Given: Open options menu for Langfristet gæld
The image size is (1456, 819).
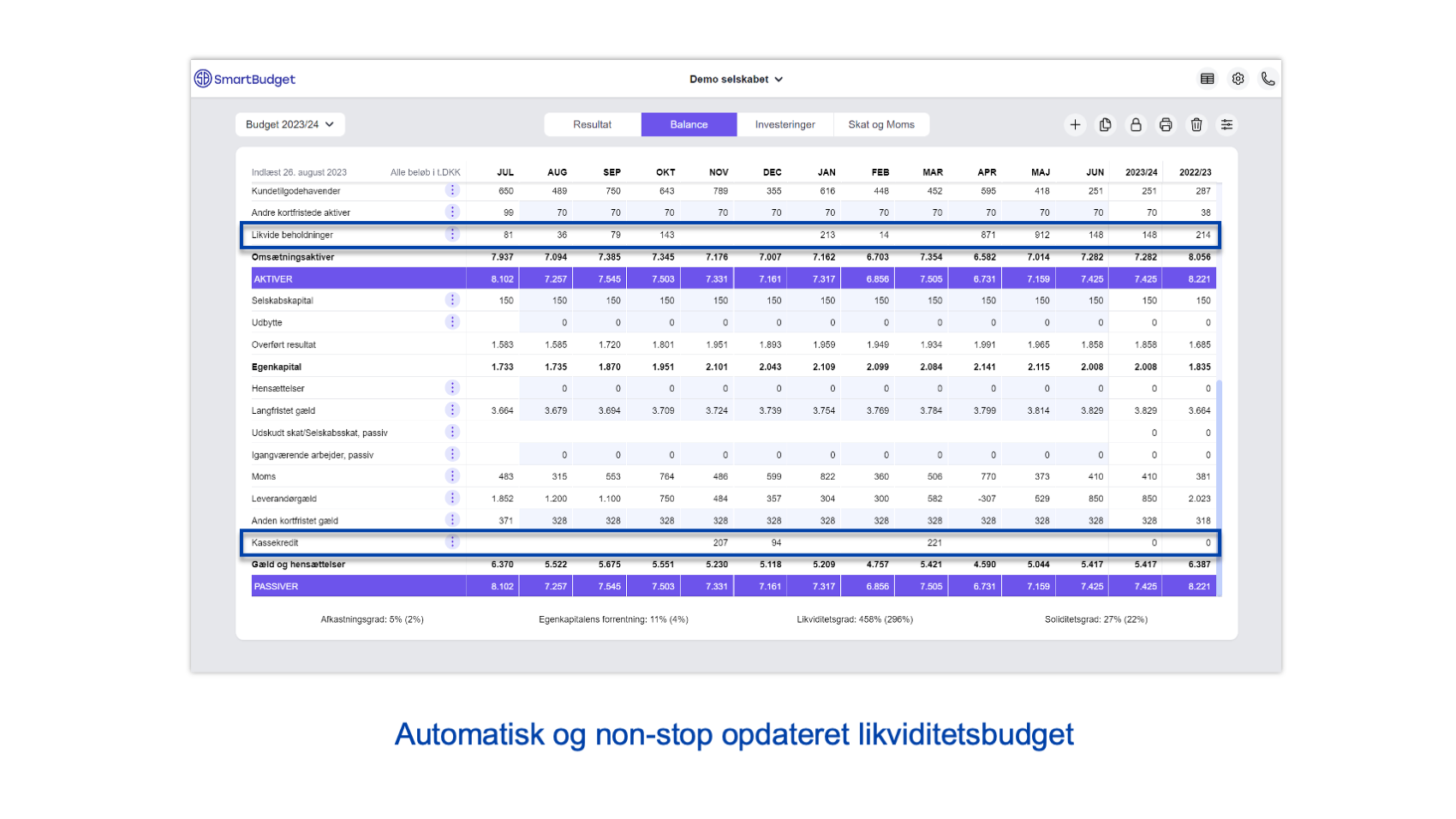Looking at the screenshot, I should click(452, 409).
